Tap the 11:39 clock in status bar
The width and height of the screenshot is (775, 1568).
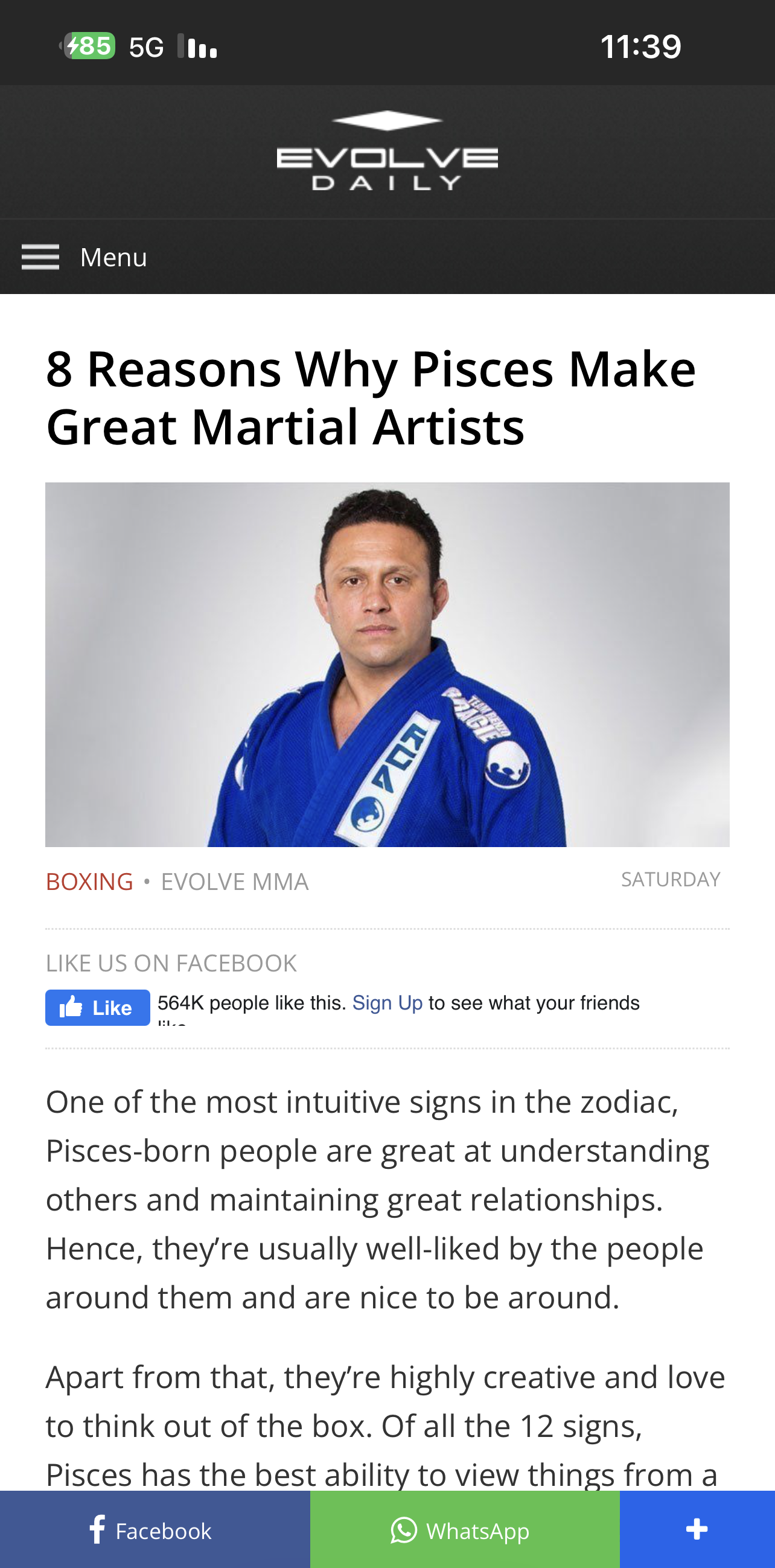coord(640,46)
